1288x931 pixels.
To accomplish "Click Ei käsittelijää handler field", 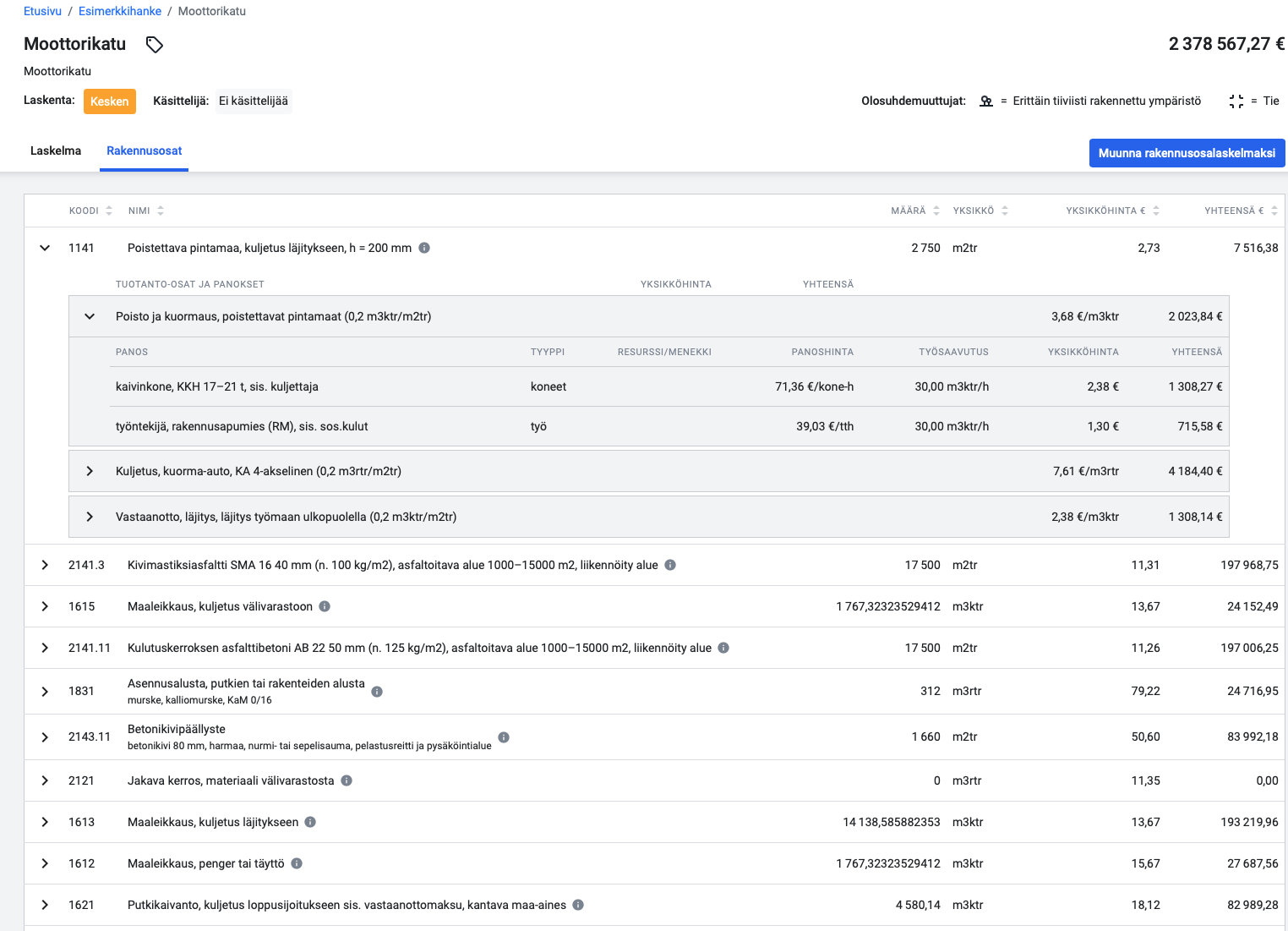I will point(254,101).
